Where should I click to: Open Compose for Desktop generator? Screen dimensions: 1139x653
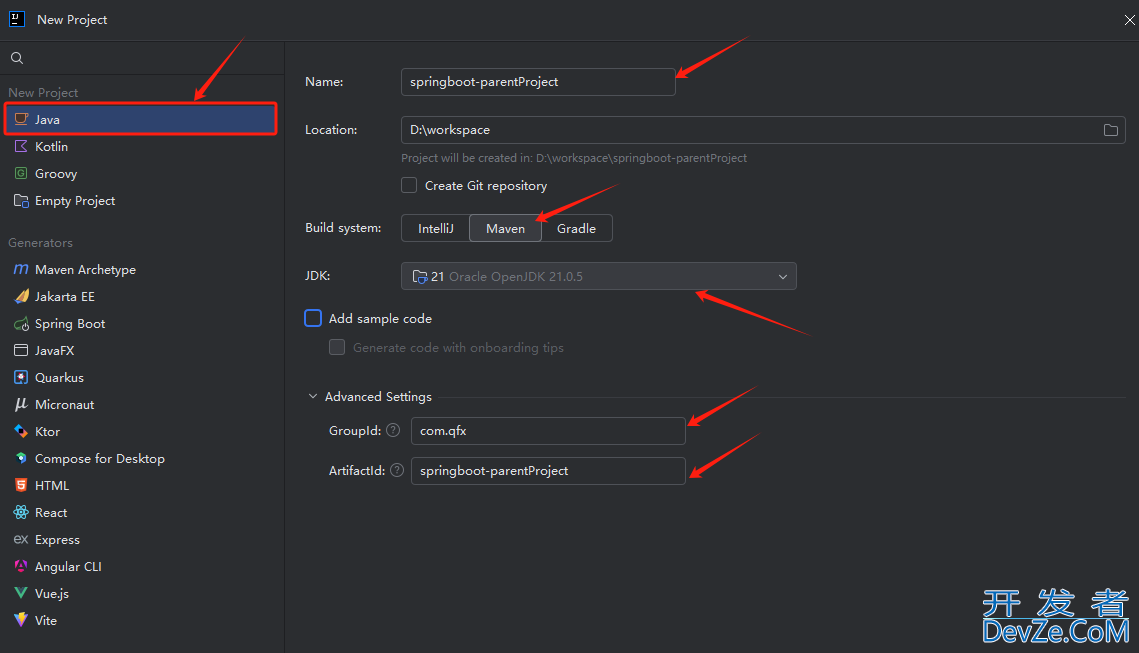tap(140, 458)
